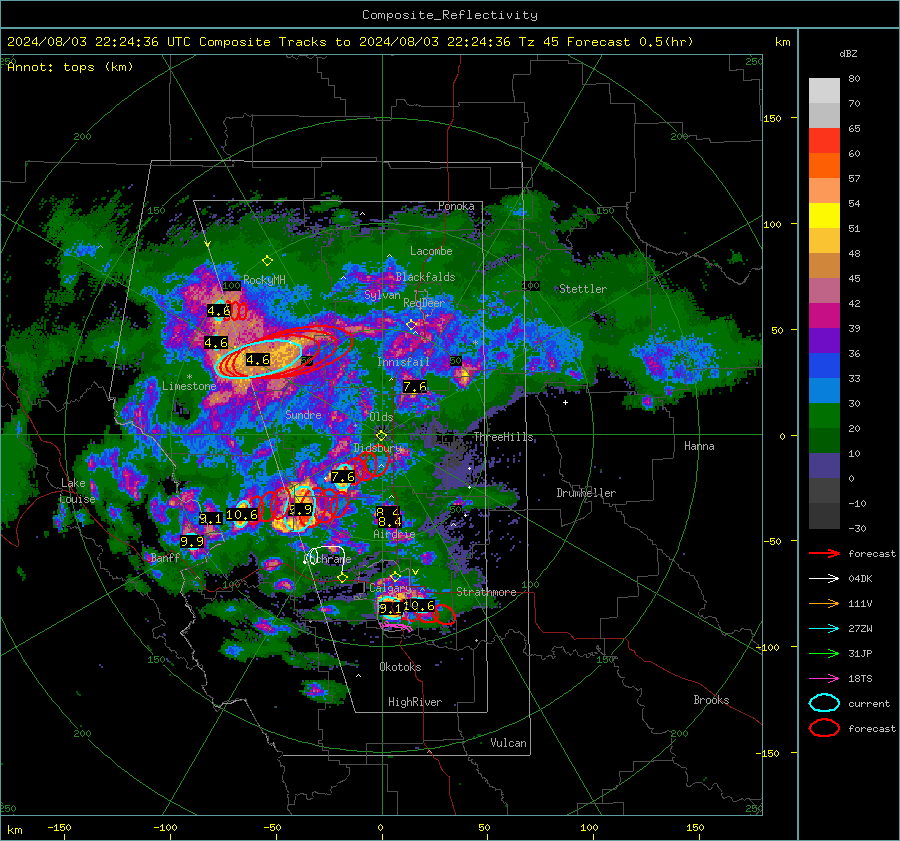
Task: Click the yellow diamond marker below Cochrane
Action: click(343, 578)
